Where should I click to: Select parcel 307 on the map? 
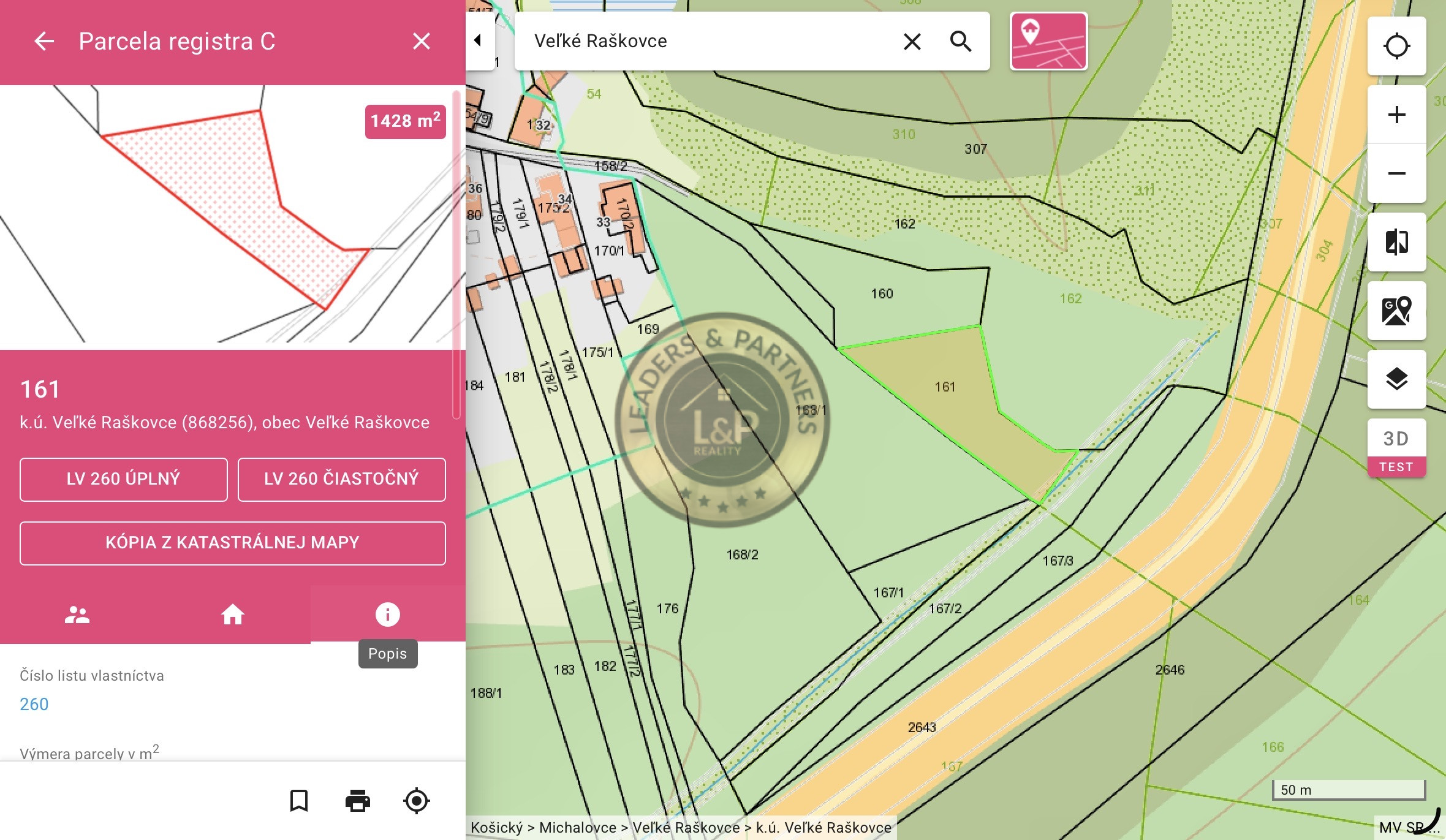(x=976, y=149)
